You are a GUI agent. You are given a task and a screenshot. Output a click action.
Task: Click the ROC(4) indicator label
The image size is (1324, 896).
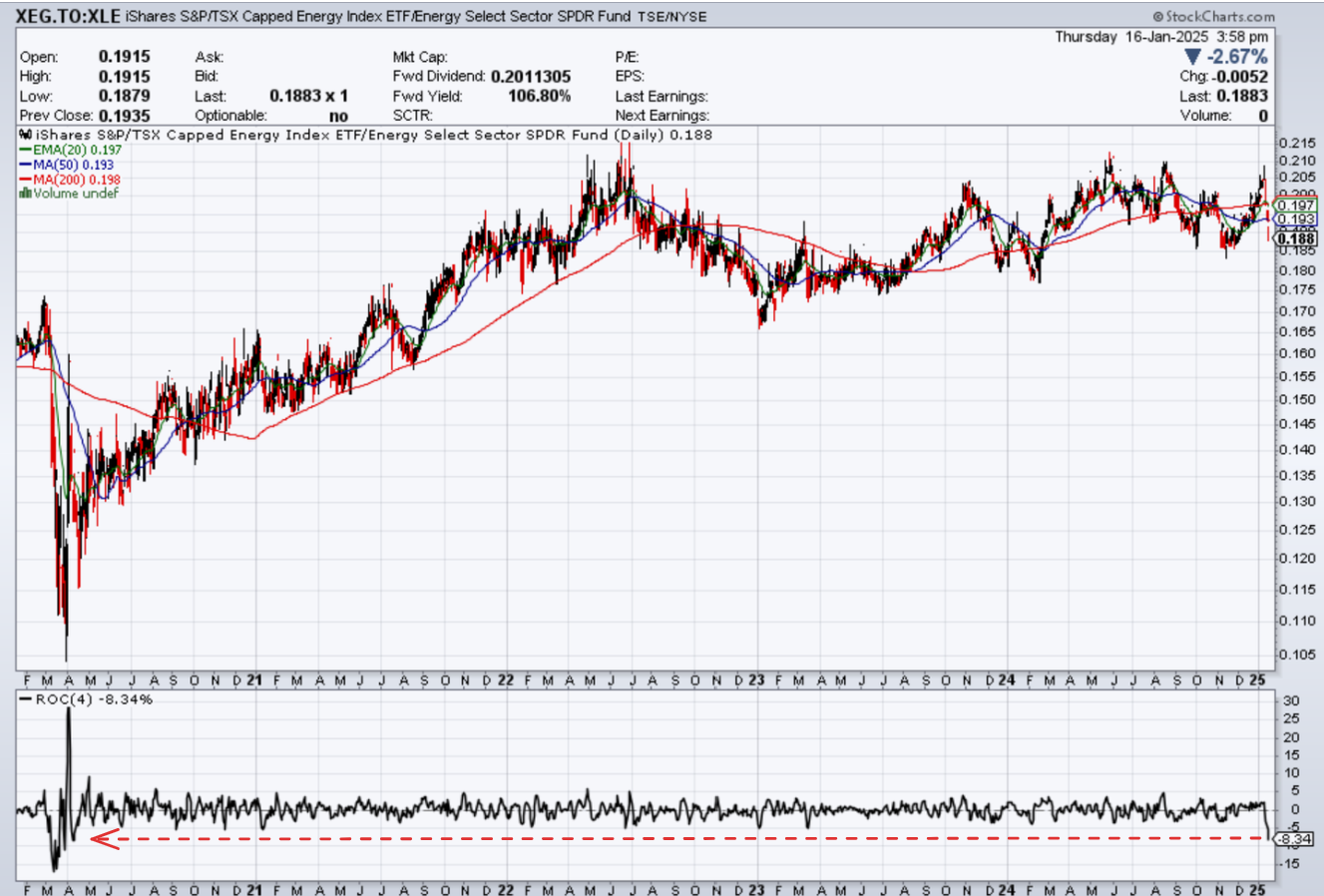pos(63,699)
